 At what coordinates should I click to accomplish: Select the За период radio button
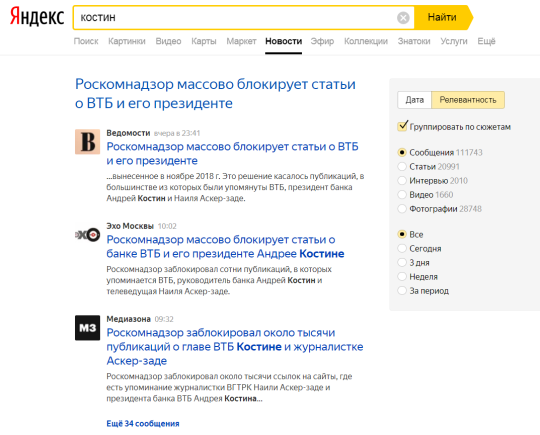point(402,291)
